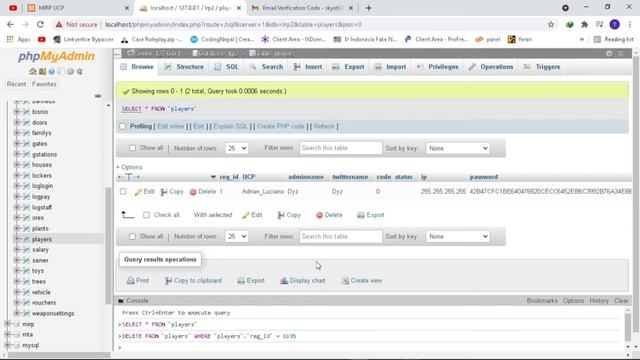Expand the mysql database node
The width and height of the screenshot is (640, 360).
[7, 345]
